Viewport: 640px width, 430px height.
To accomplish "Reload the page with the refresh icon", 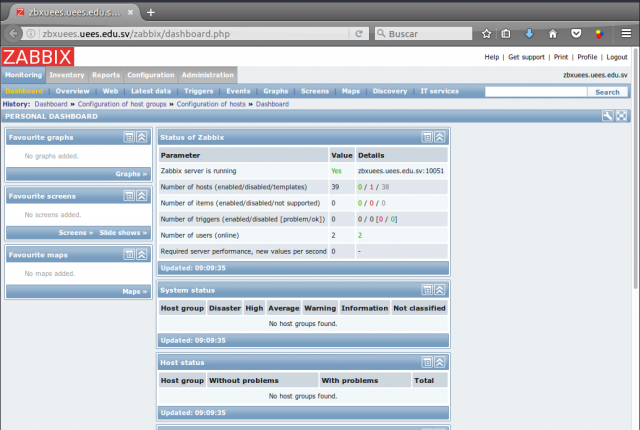I will click(x=359, y=33).
